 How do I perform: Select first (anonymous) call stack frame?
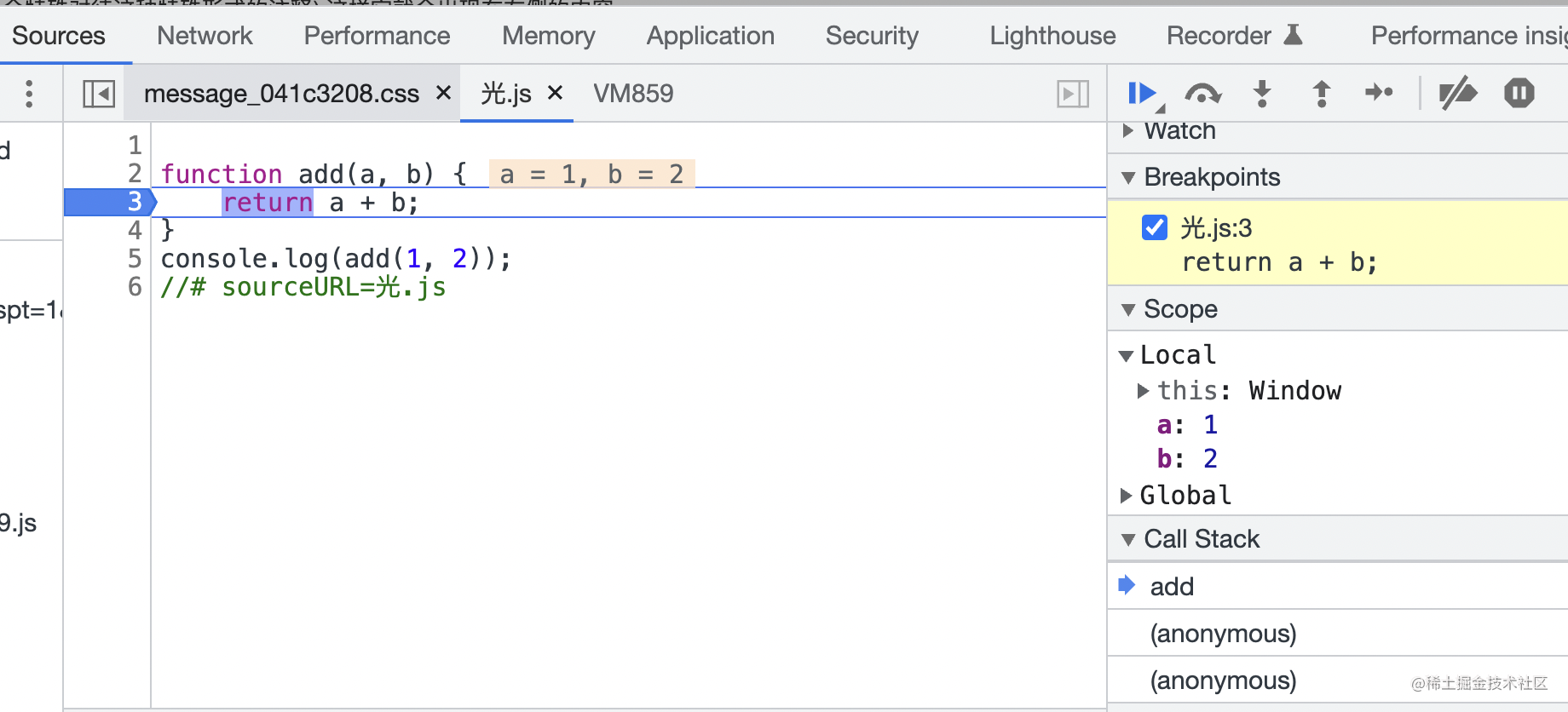[1223, 634]
